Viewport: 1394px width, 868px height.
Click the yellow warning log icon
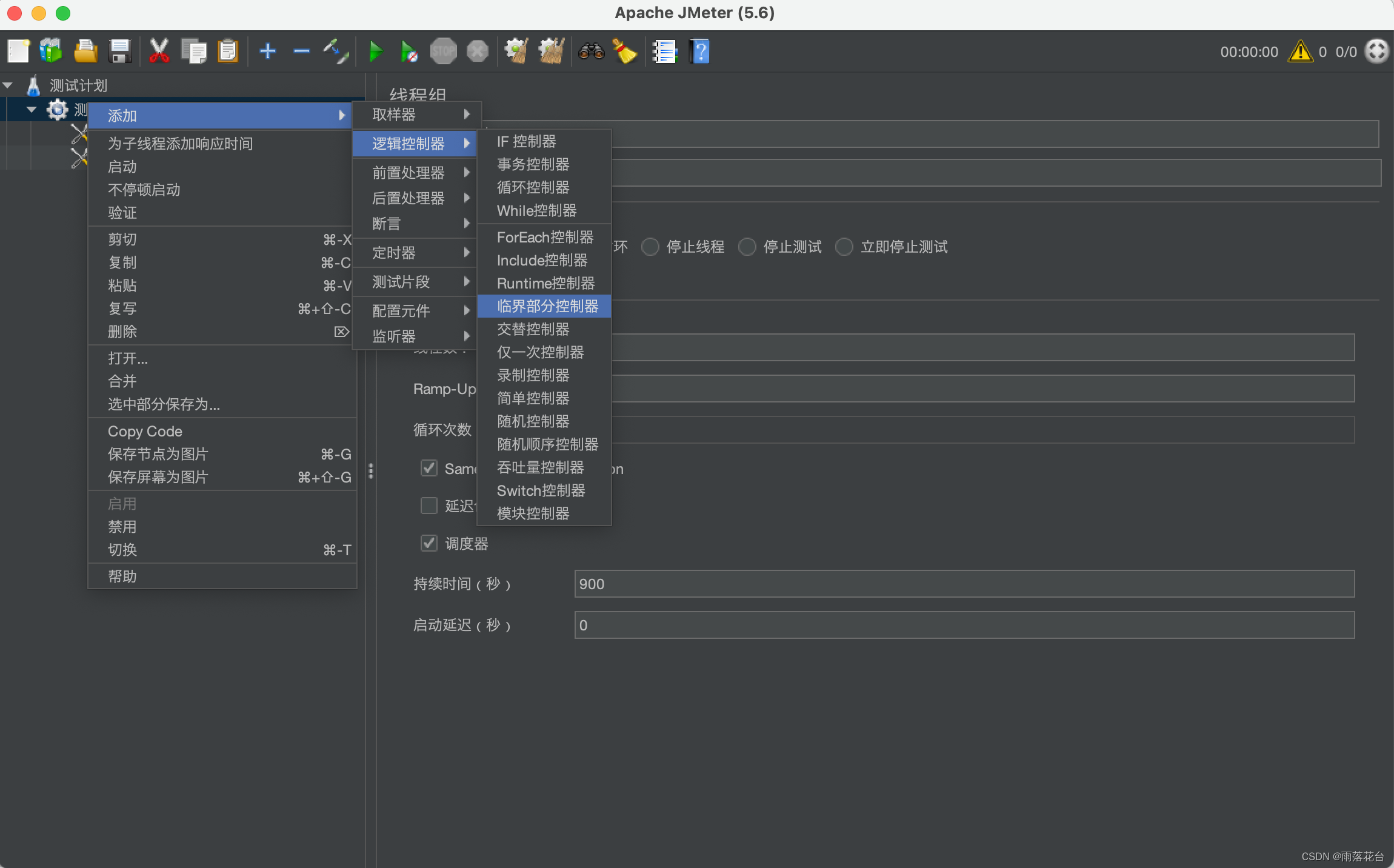1300,52
